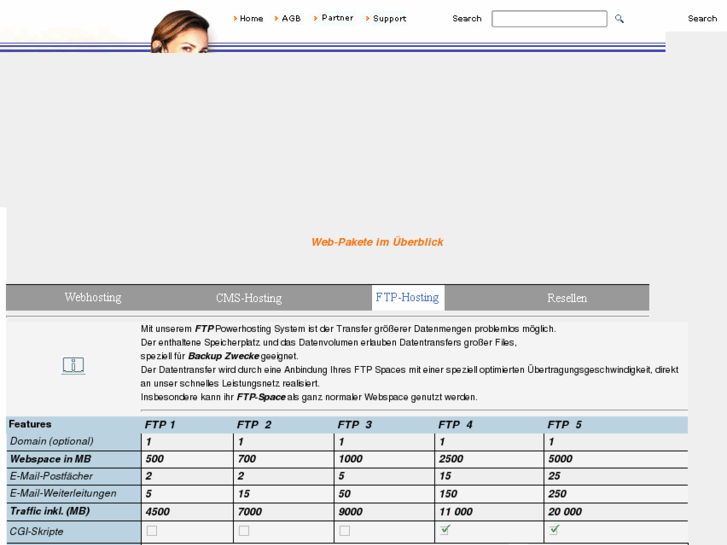The height and width of the screenshot is (545, 727).
Task: Click traffic value 9000
Action: pyautogui.click(x=351, y=512)
